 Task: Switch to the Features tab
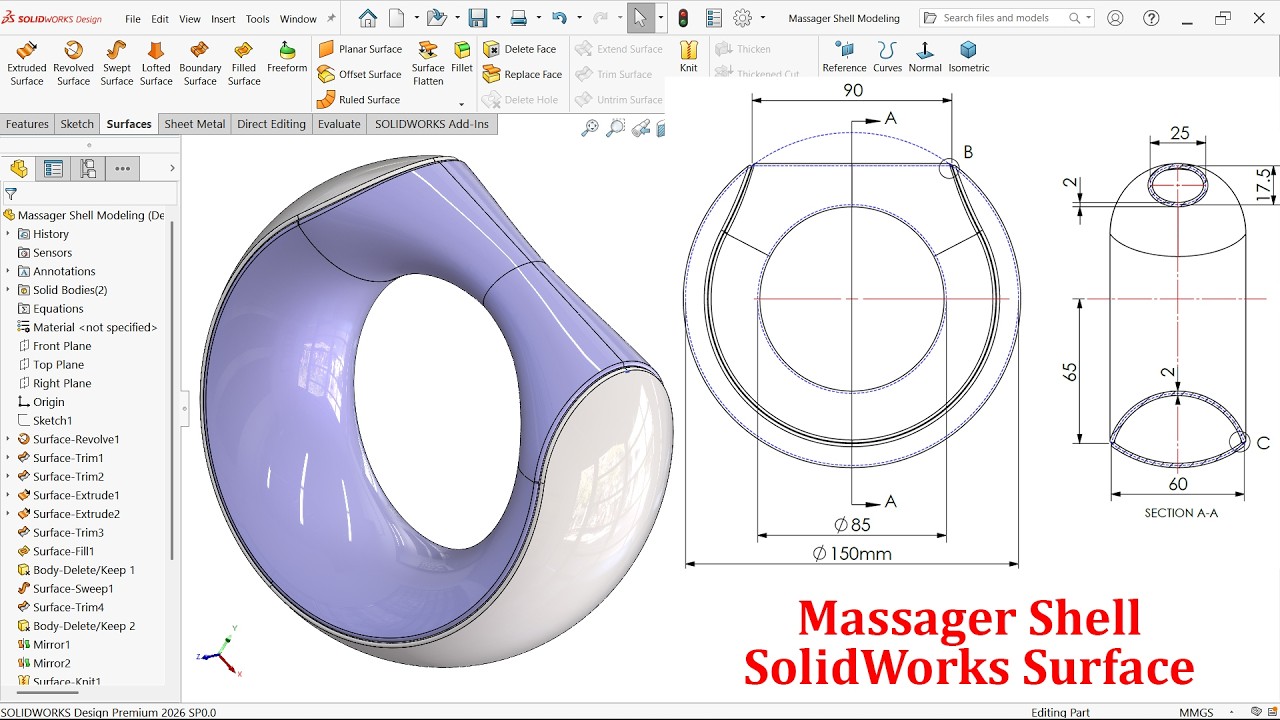(27, 124)
